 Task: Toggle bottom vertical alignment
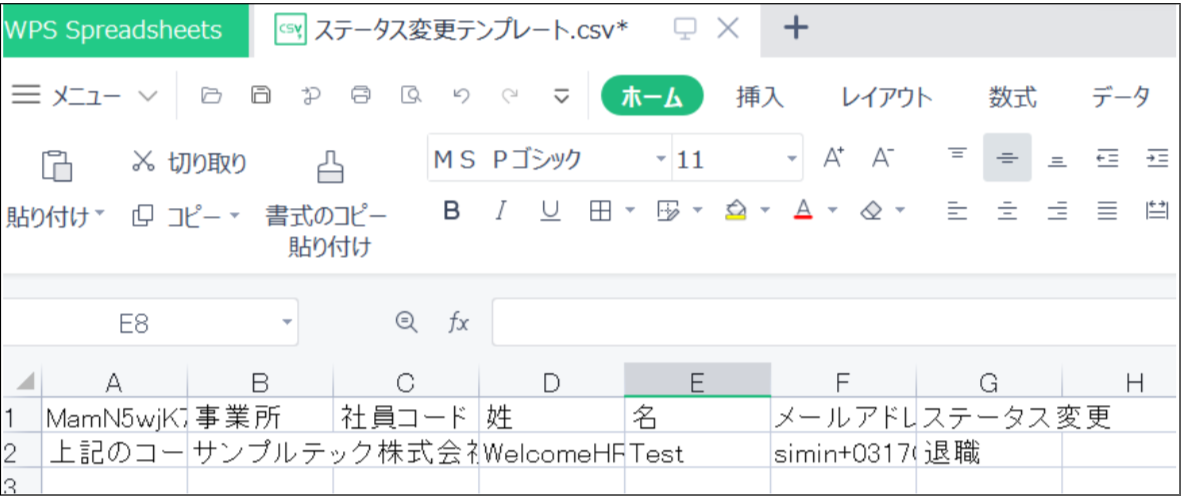(x=1058, y=160)
